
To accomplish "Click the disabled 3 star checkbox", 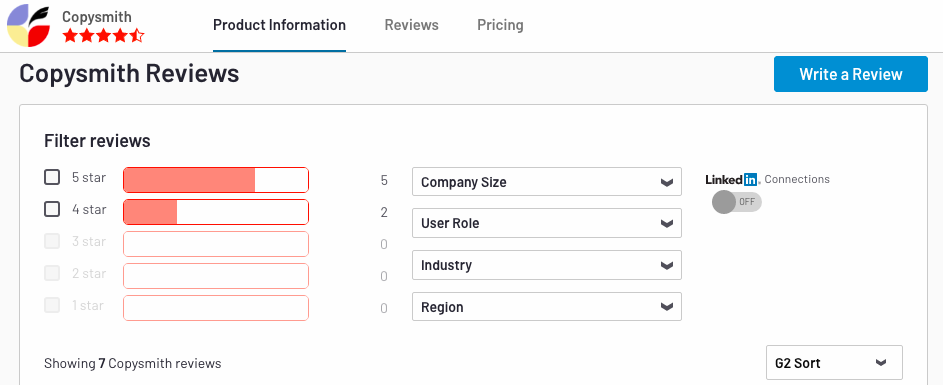I will coord(52,241).
